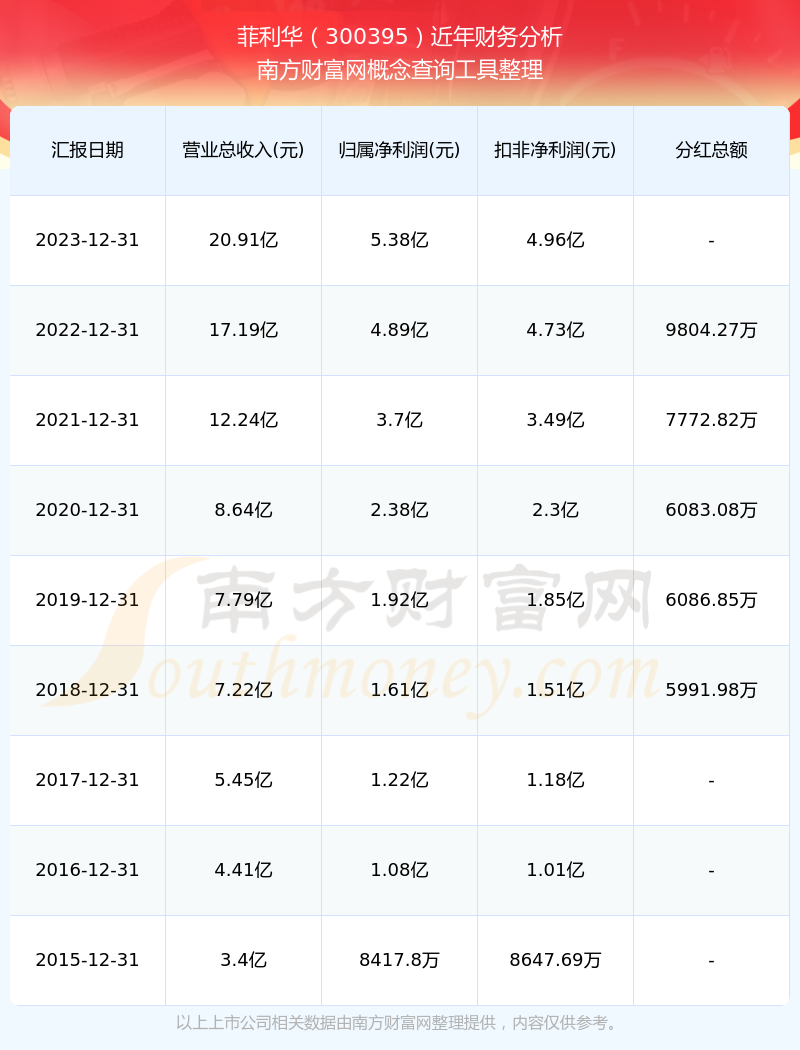Click dividend value 5991.98万
The image size is (800, 1050).
tap(712, 690)
